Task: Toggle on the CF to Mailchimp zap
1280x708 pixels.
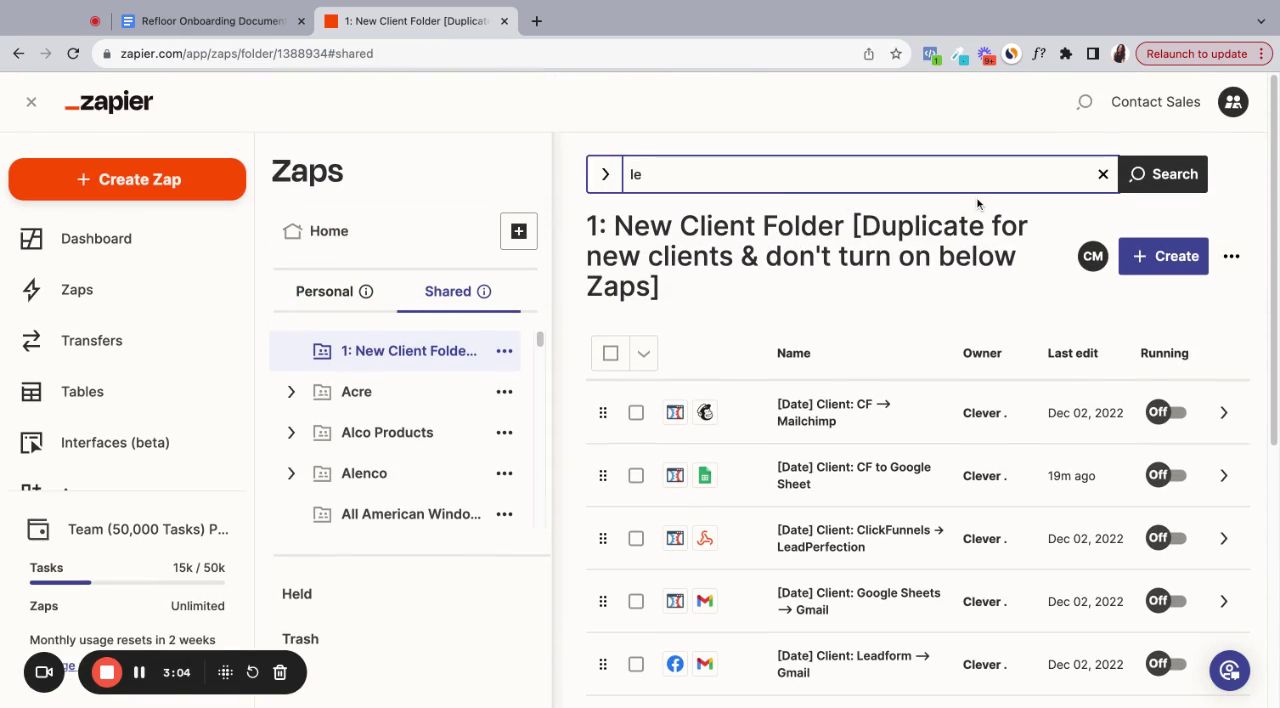Action: (x=1166, y=413)
